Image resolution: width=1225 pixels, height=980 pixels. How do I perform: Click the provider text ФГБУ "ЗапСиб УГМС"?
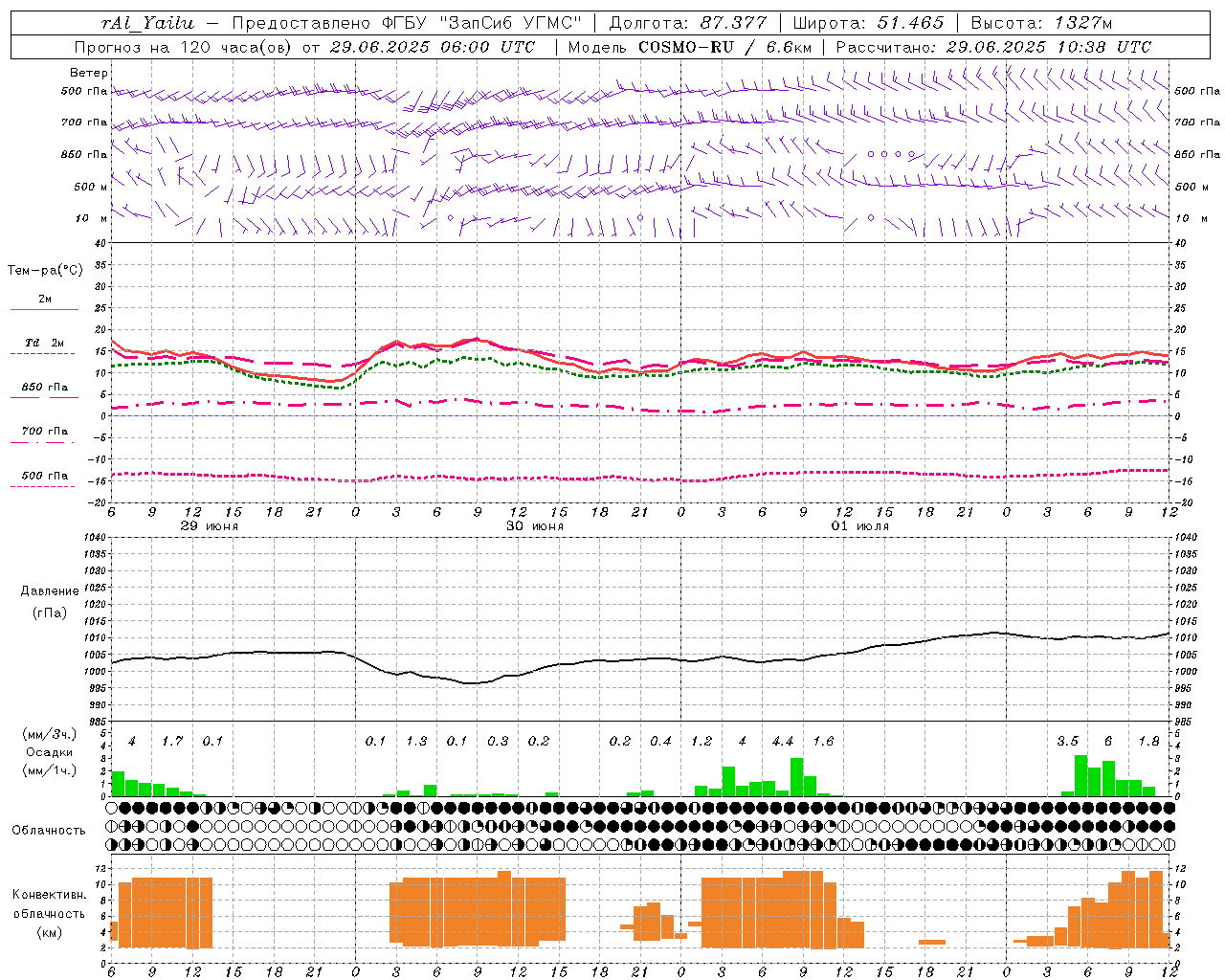click(x=483, y=23)
